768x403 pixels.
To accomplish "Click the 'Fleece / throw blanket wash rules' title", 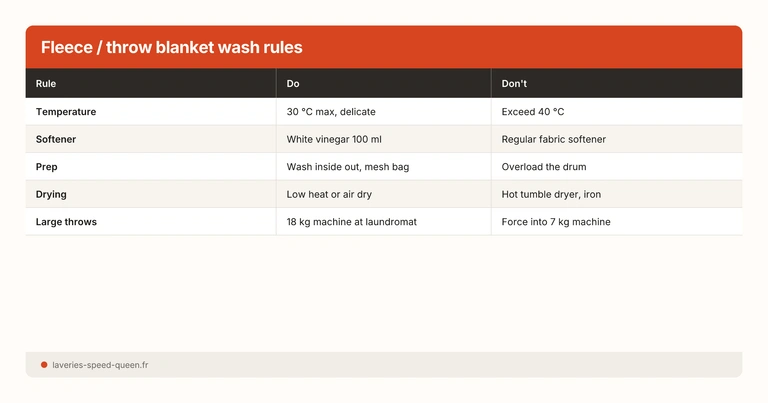I will pyautogui.click(x=171, y=47).
